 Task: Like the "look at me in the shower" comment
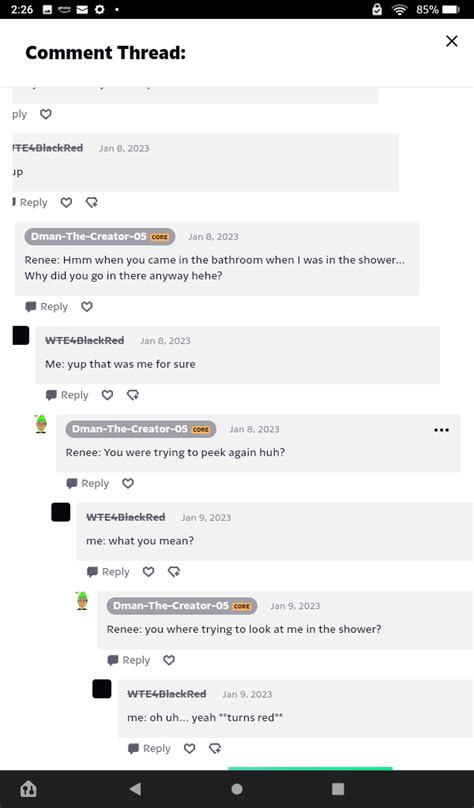tap(169, 660)
